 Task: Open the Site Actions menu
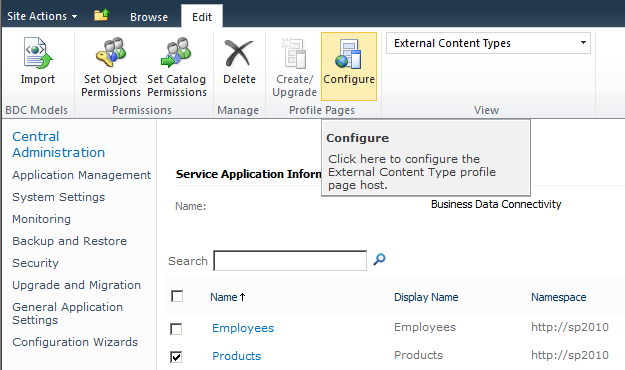pos(42,16)
